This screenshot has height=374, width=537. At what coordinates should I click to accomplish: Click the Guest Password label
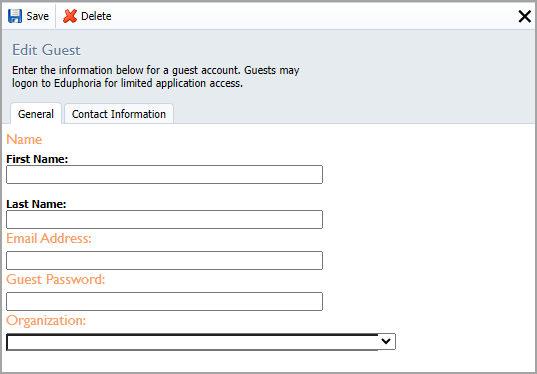pyautogui.click(x=55, y=279)
